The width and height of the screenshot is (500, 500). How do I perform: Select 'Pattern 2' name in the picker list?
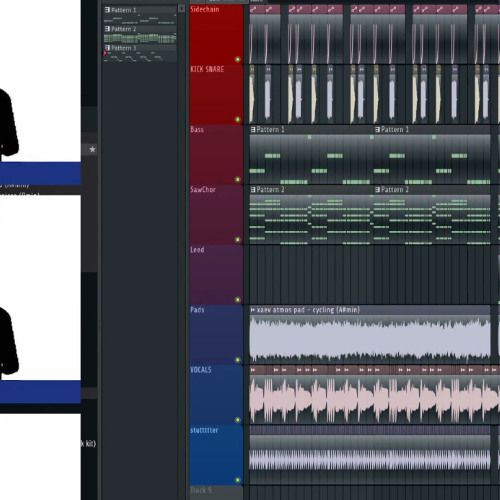(124, 29)
